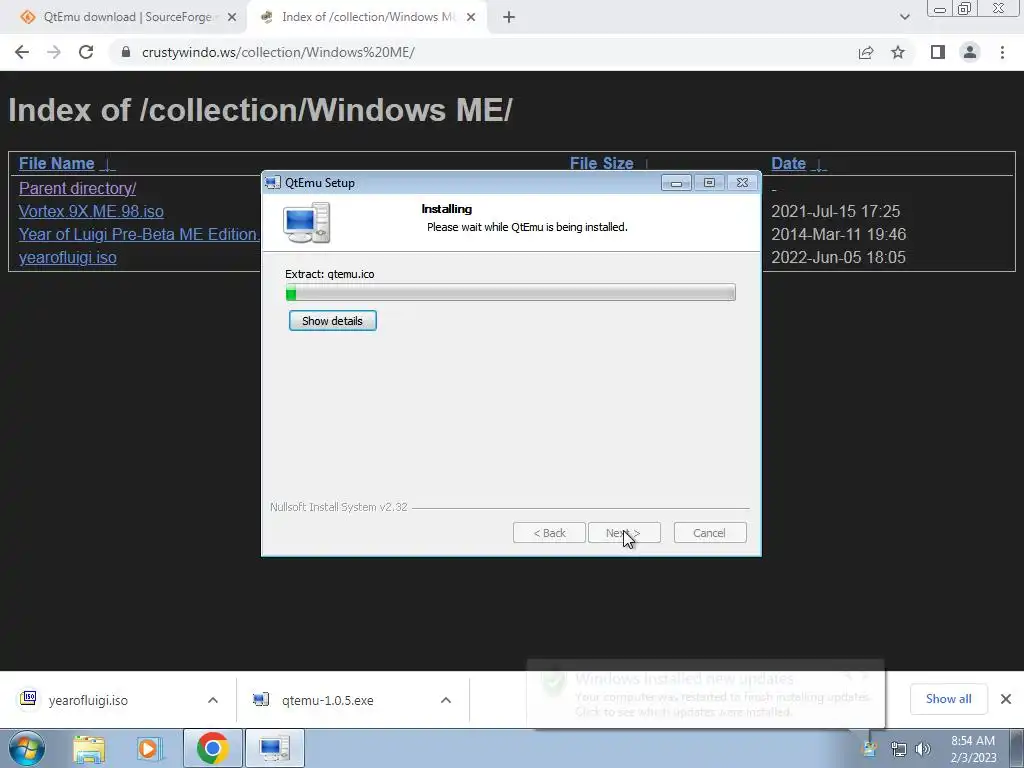Expand the tab search chevron
Image resolution: width=1024 pixels, height=768 pixels.
[904, 18]
